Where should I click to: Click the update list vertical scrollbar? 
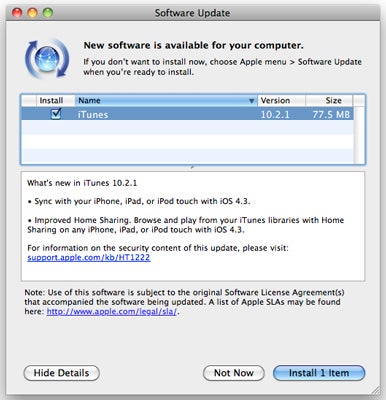[359, 135]
